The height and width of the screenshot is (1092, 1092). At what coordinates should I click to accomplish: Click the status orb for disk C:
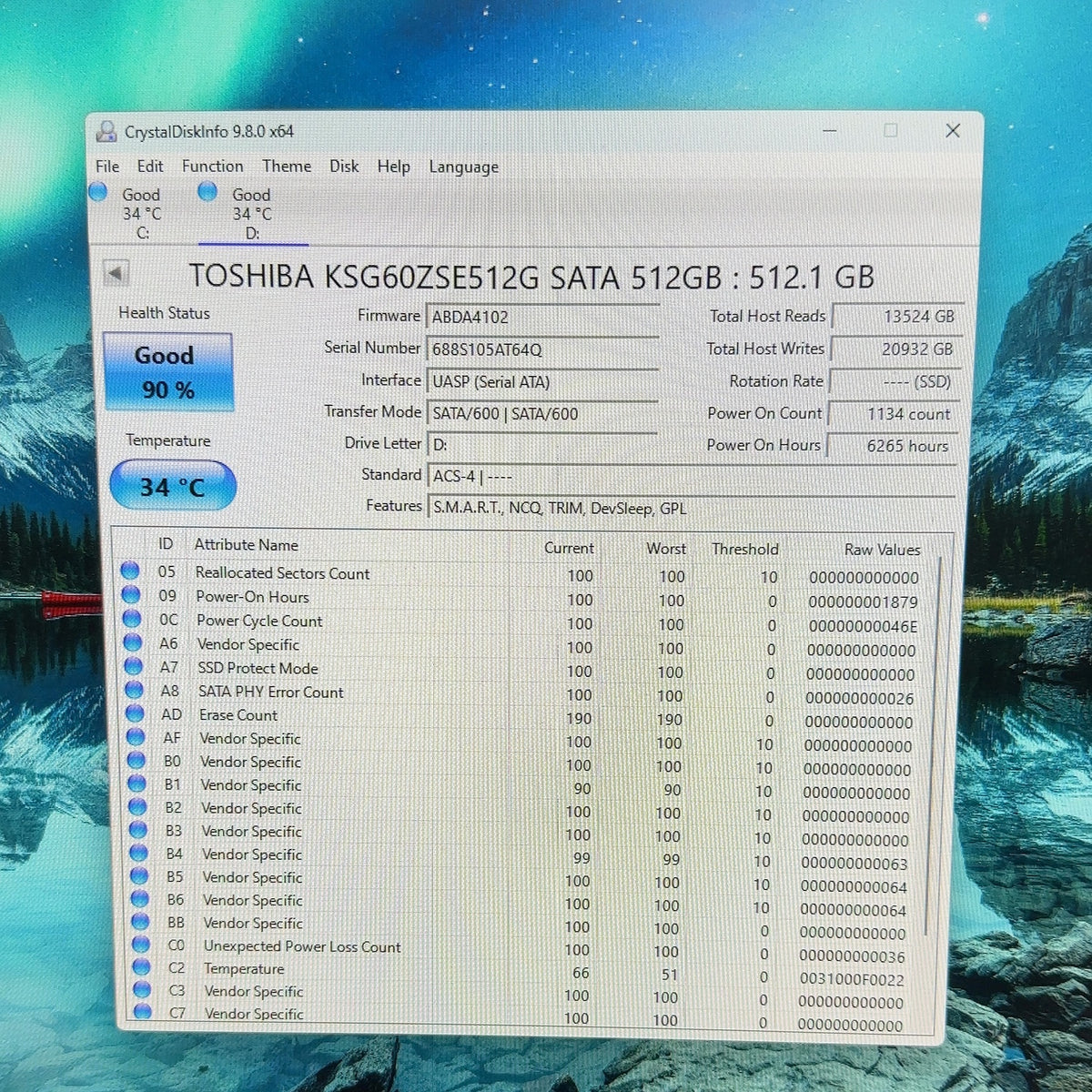click(x=98, y=192)
